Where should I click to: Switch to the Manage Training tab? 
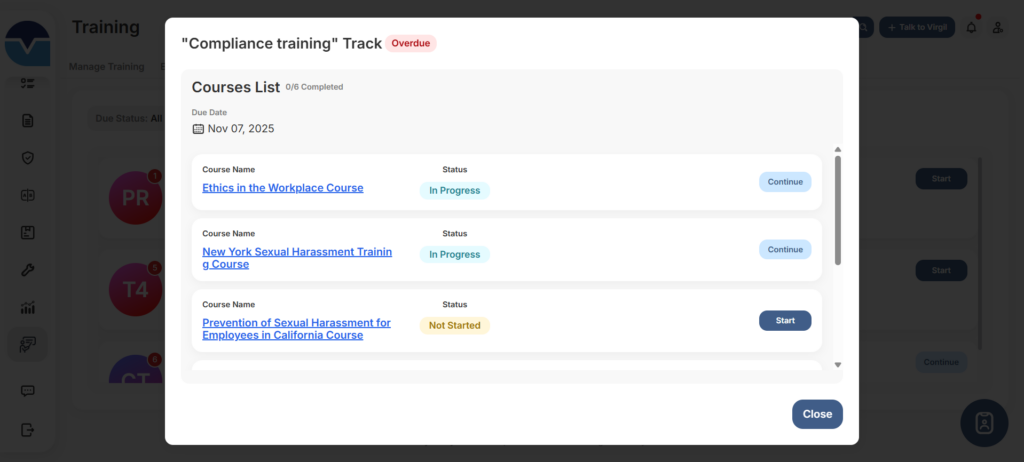[107, 67]
